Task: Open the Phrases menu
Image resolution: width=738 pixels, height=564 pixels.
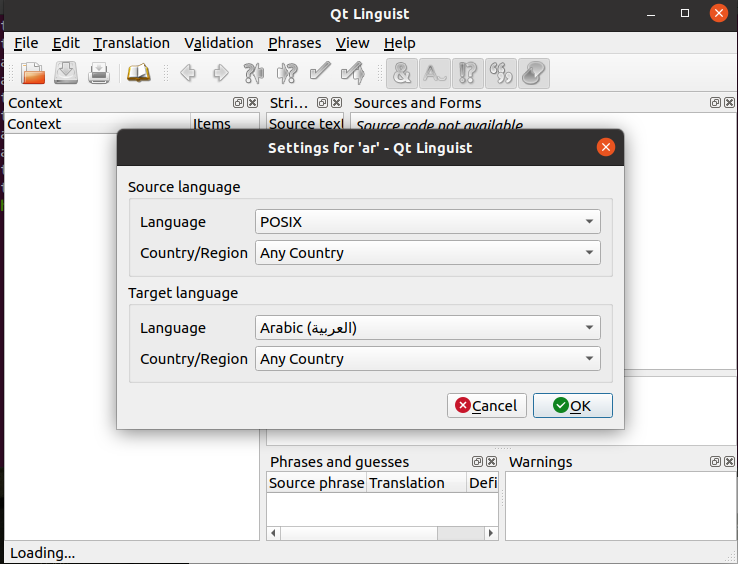Action: (x=295, y=43)
